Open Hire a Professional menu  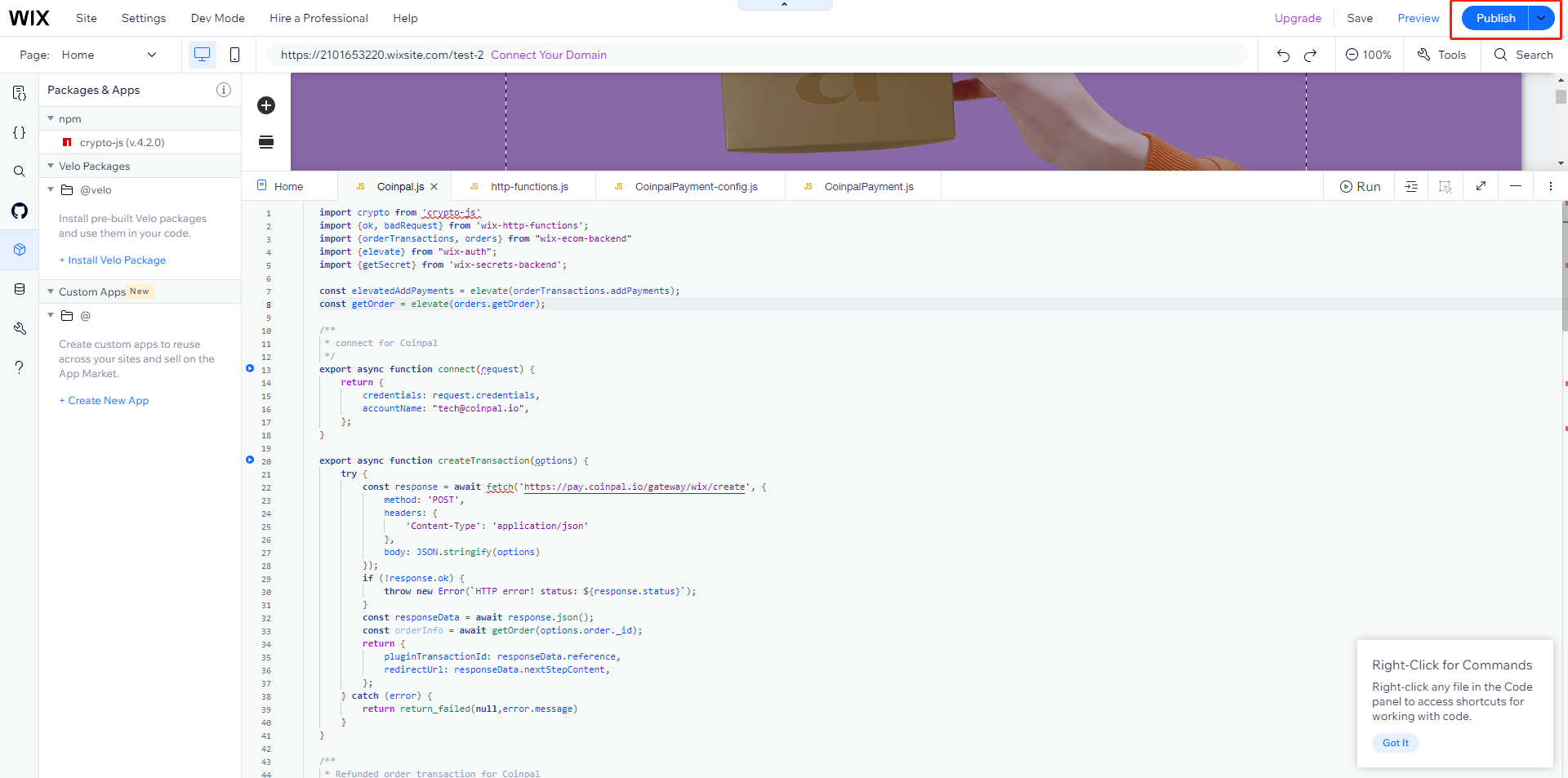click(318, 18)
